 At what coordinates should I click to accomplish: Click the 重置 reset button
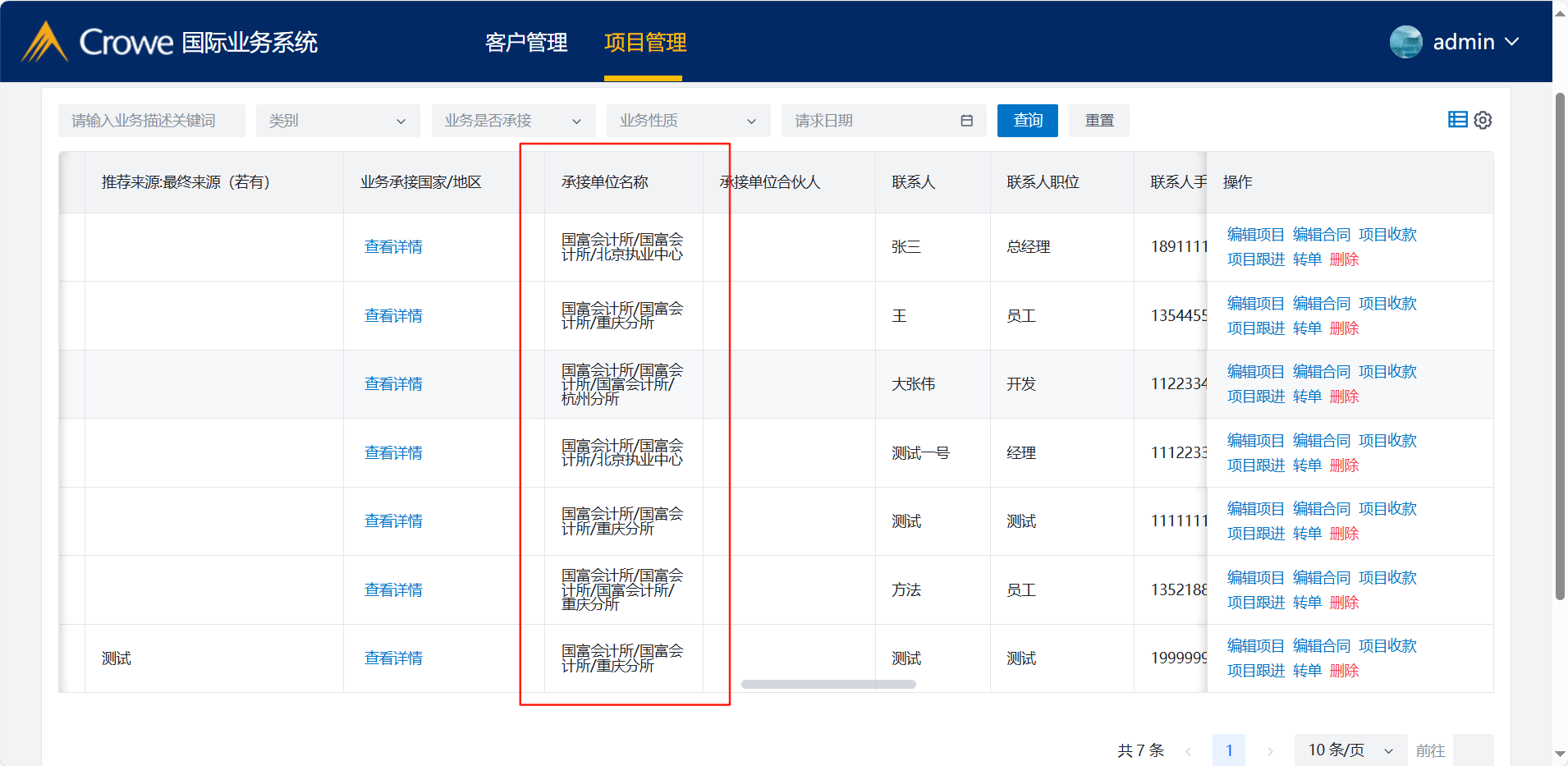coord(1099,121)
